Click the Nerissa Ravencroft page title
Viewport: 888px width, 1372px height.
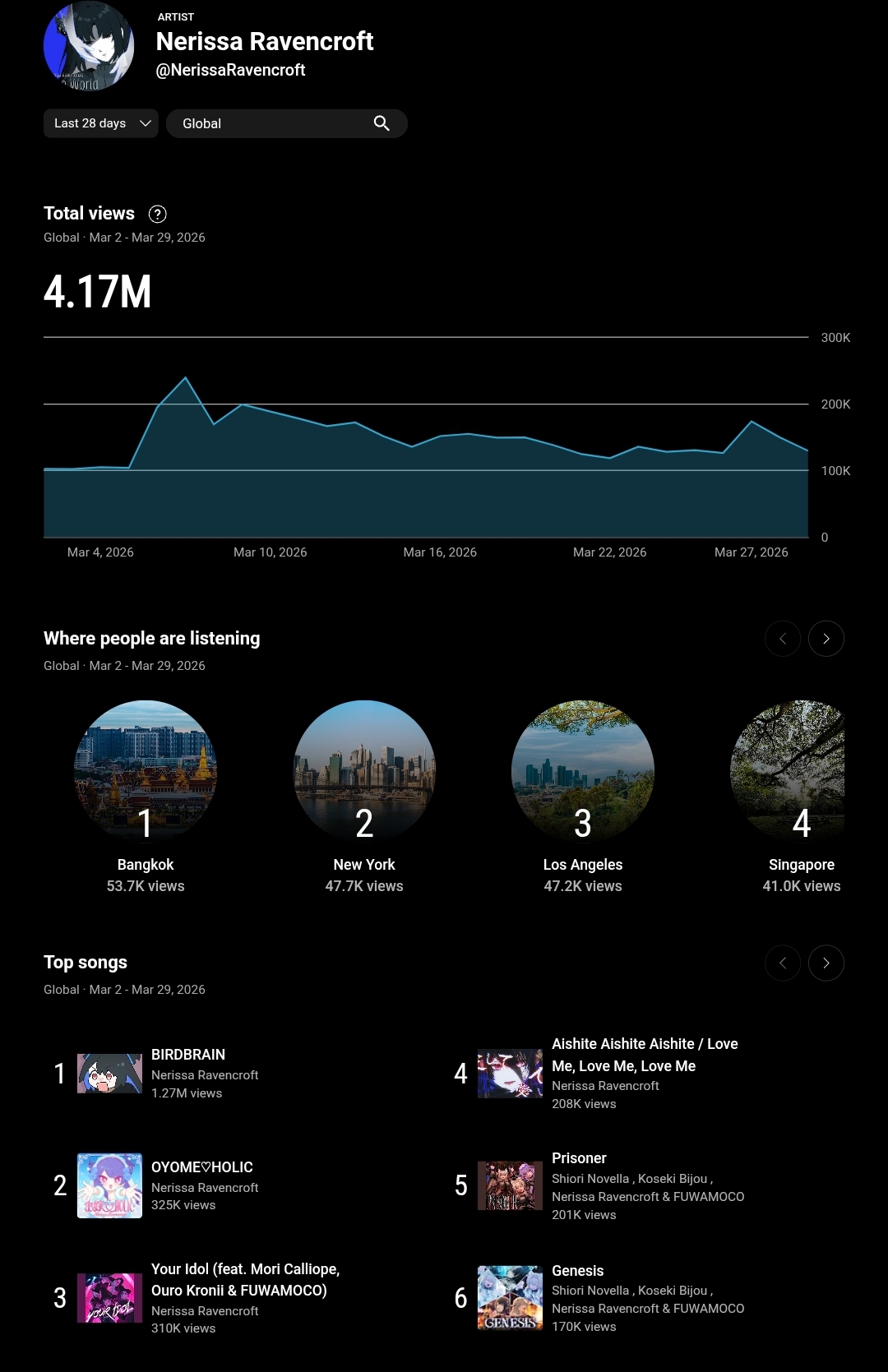click(x=265, y=42)
